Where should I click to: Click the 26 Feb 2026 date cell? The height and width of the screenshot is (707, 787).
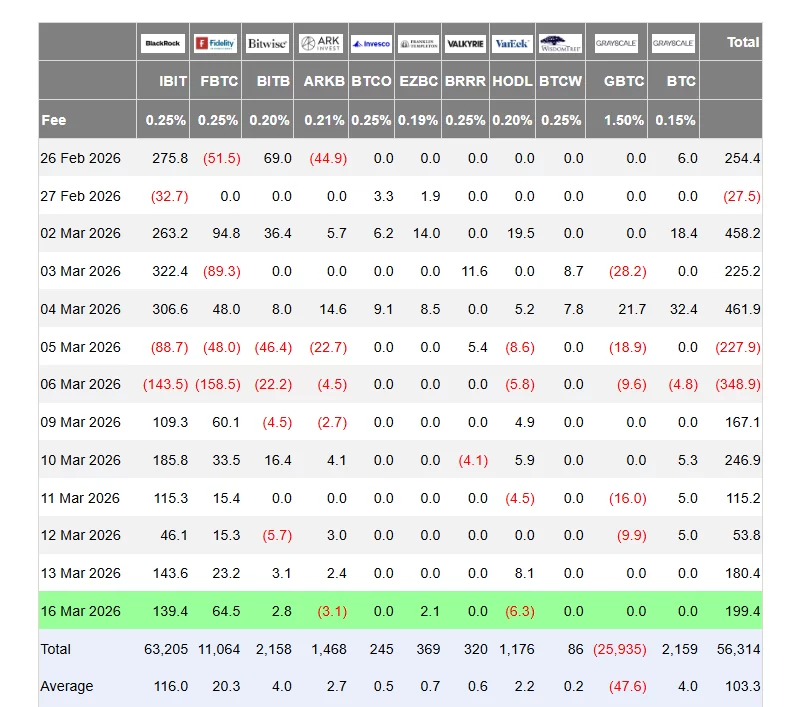coord(81,158)
